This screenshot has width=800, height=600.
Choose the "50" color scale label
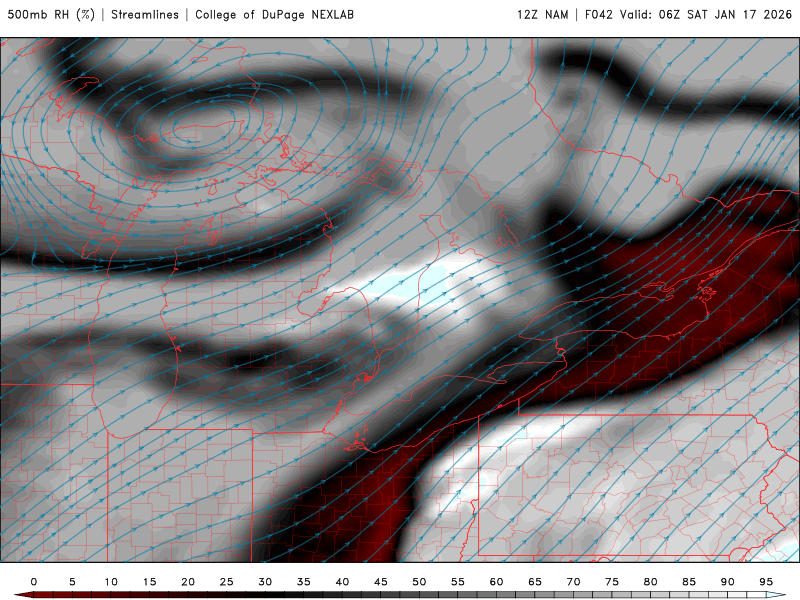pyautogui.click(x=419, y=582)
